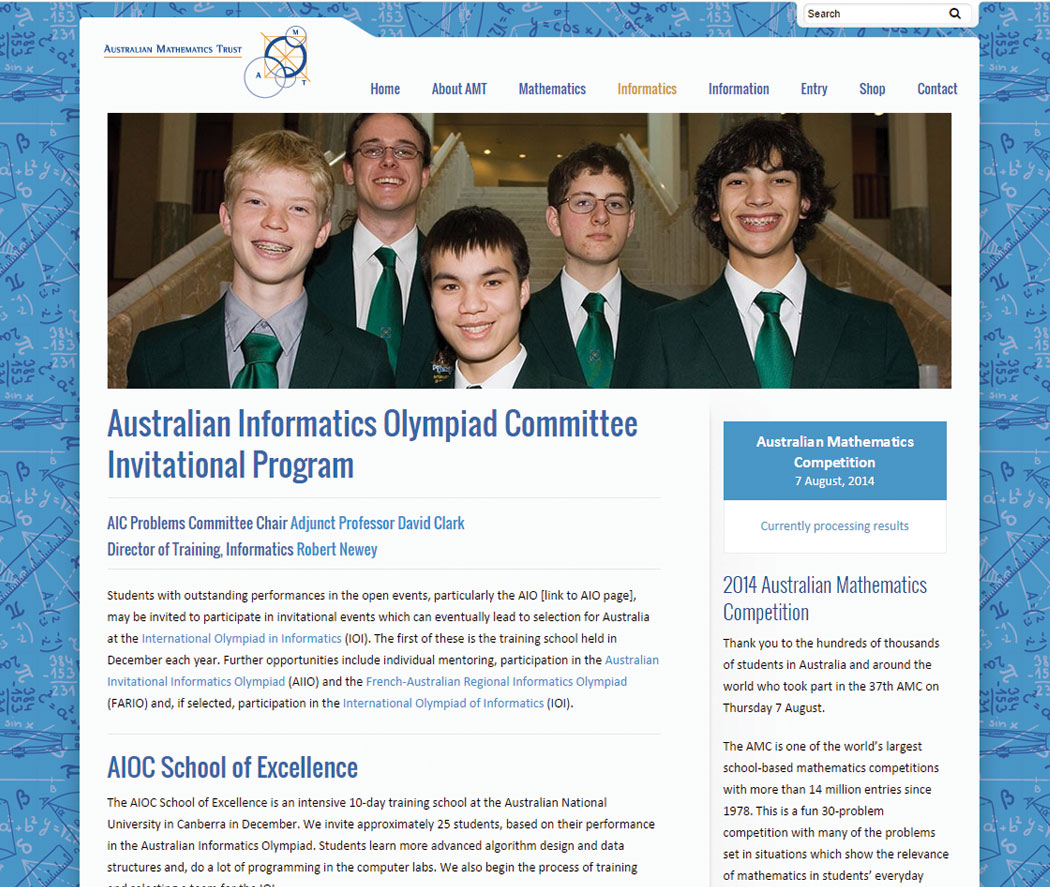Select the highlighted Informatics menu item
This screenshot has width=1050, height=887.
[x=647, y=89]
